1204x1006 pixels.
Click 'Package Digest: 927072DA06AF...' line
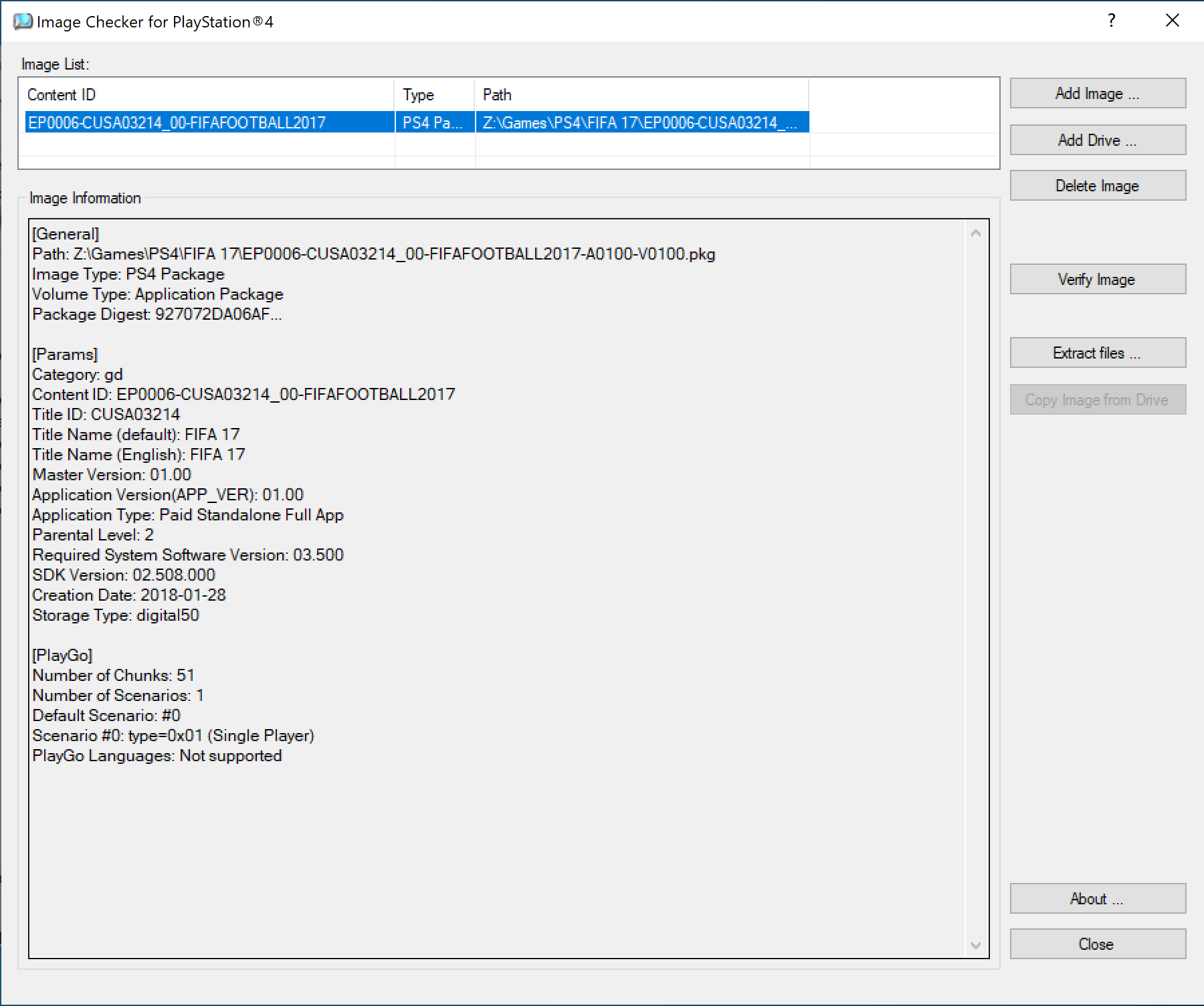pos(157,314)
